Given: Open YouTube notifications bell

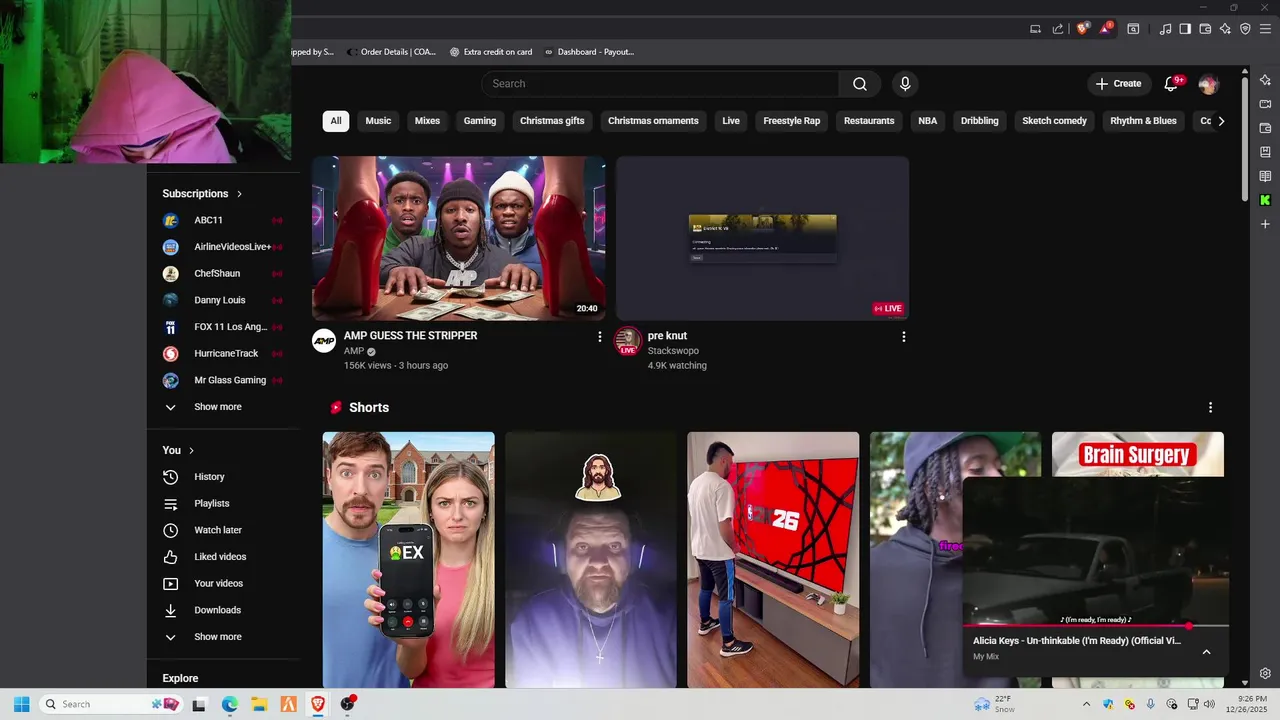Looking at the screenshot, I should (1171, 84).
